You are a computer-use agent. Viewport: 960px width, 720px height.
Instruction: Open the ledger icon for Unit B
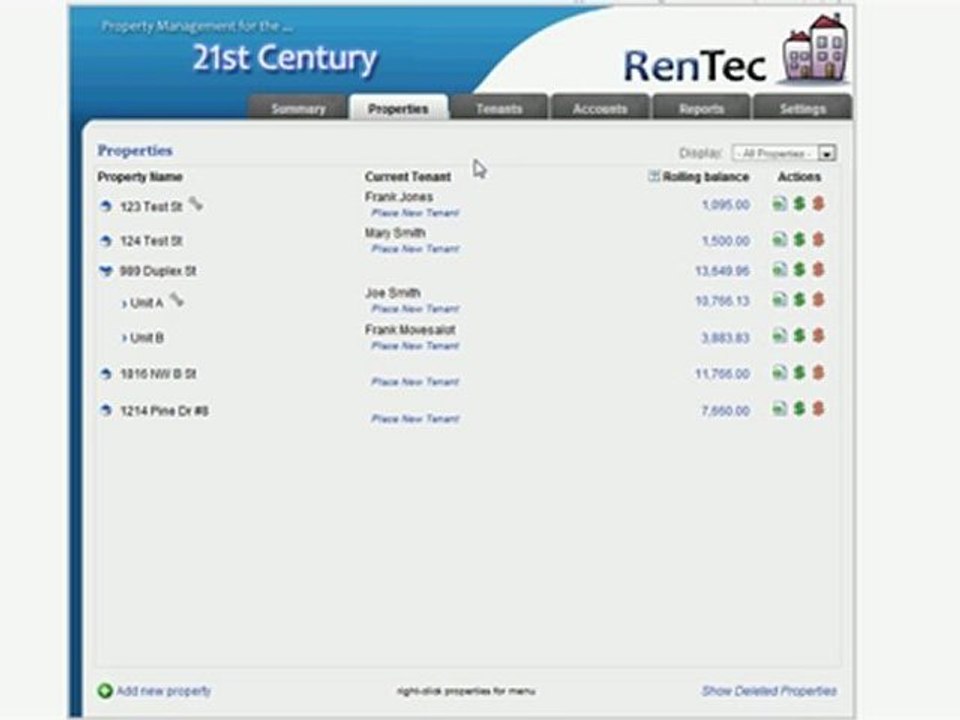click(779, 336)
